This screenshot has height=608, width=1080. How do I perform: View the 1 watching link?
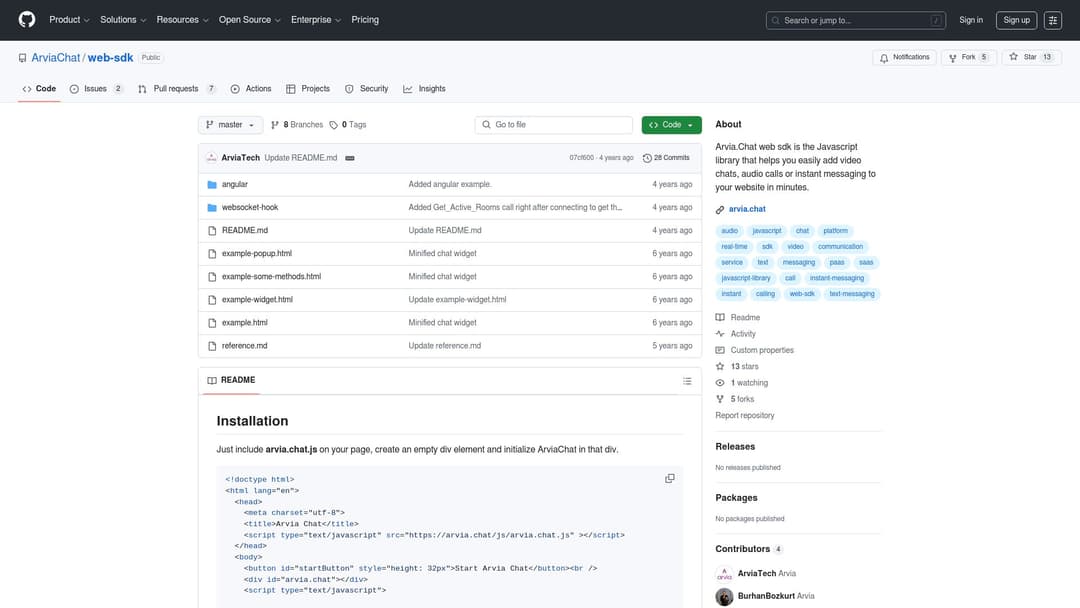pos(742,383)
